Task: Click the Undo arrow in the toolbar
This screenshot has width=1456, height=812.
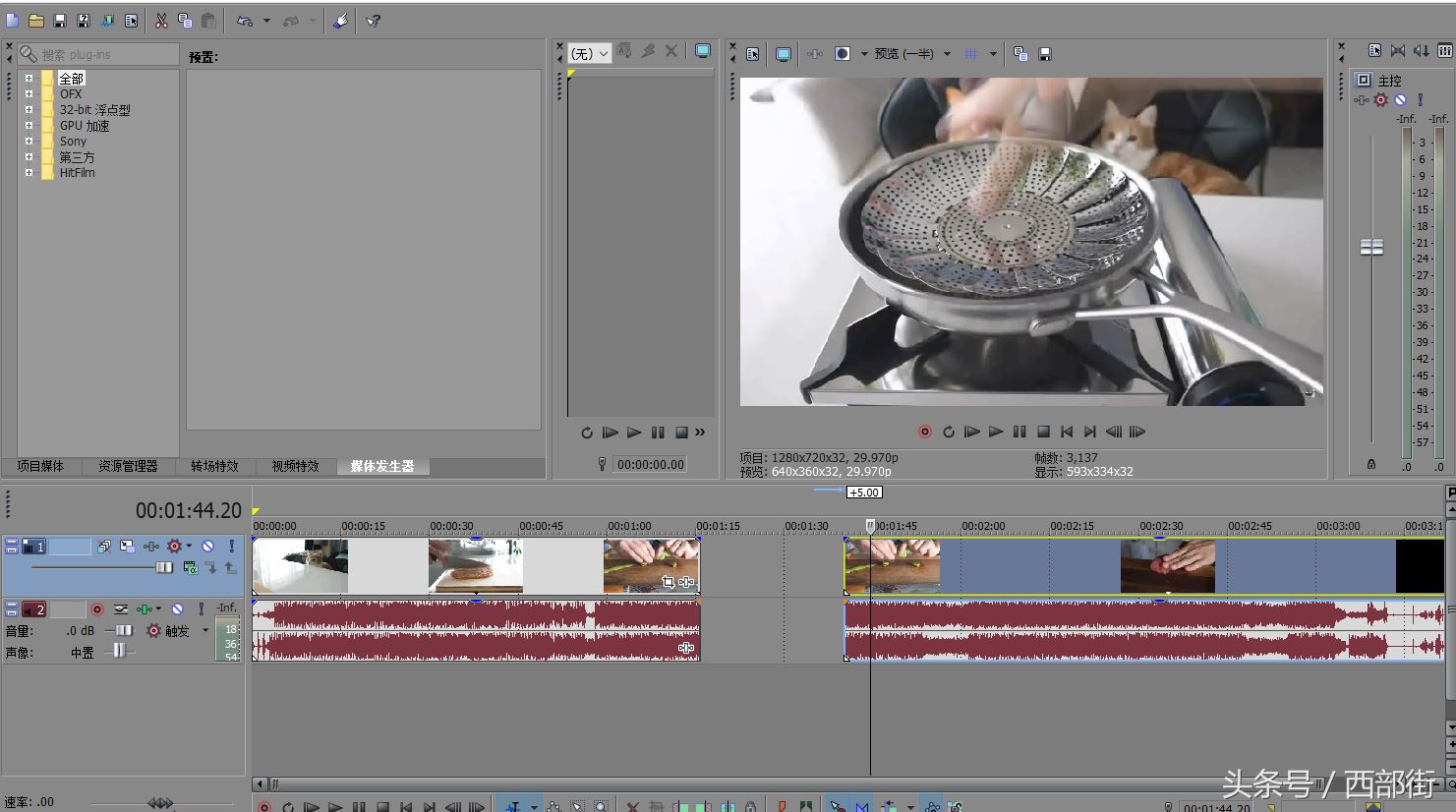Action: coord(245,21)
